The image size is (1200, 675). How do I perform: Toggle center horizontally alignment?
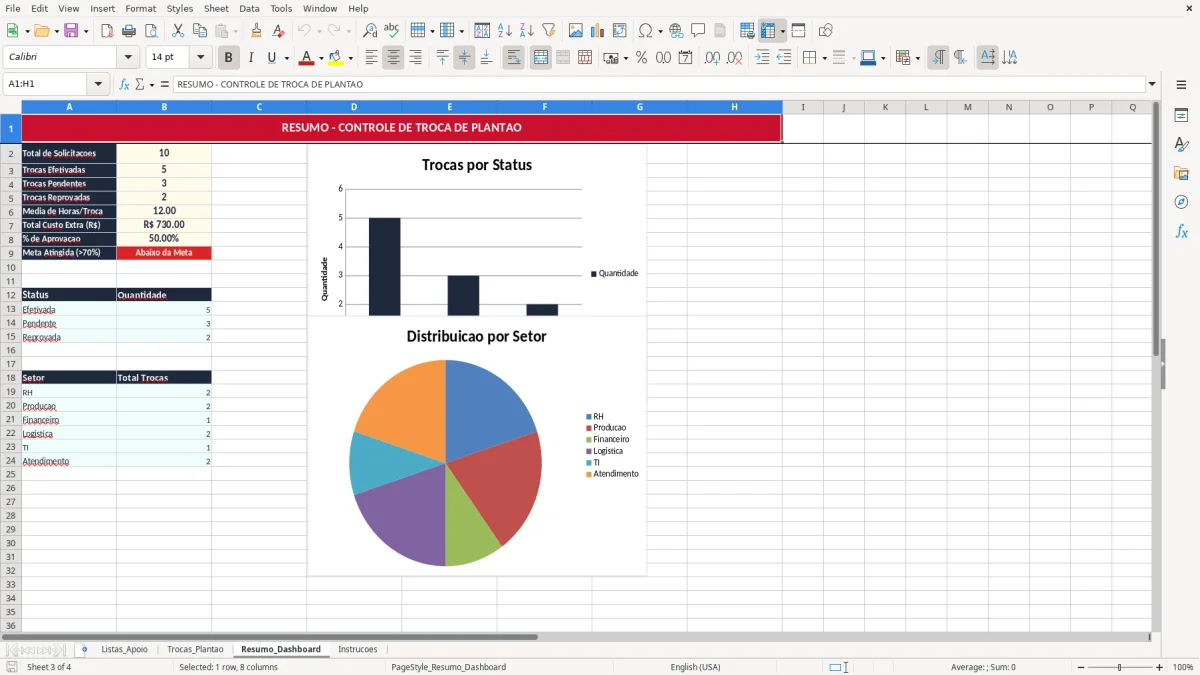coord(393,58)
